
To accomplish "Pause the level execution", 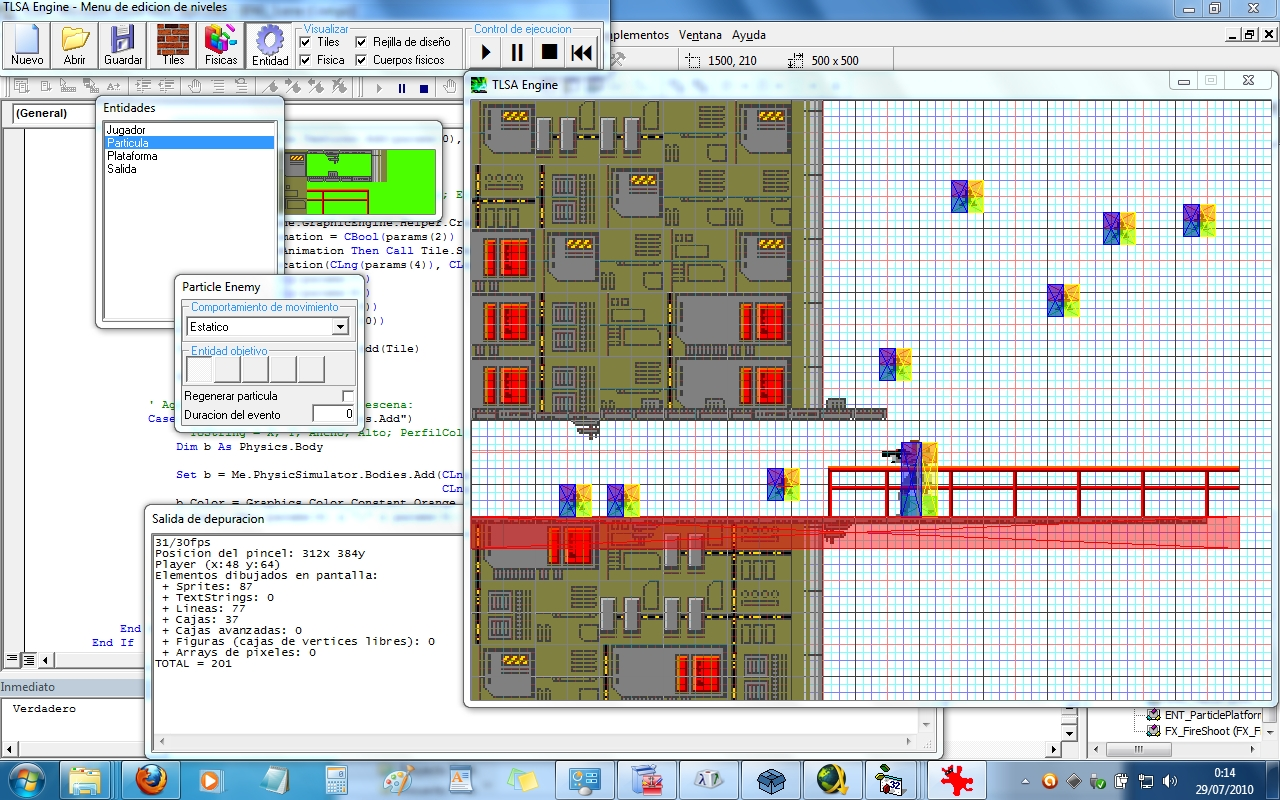I will pos(517,52).
